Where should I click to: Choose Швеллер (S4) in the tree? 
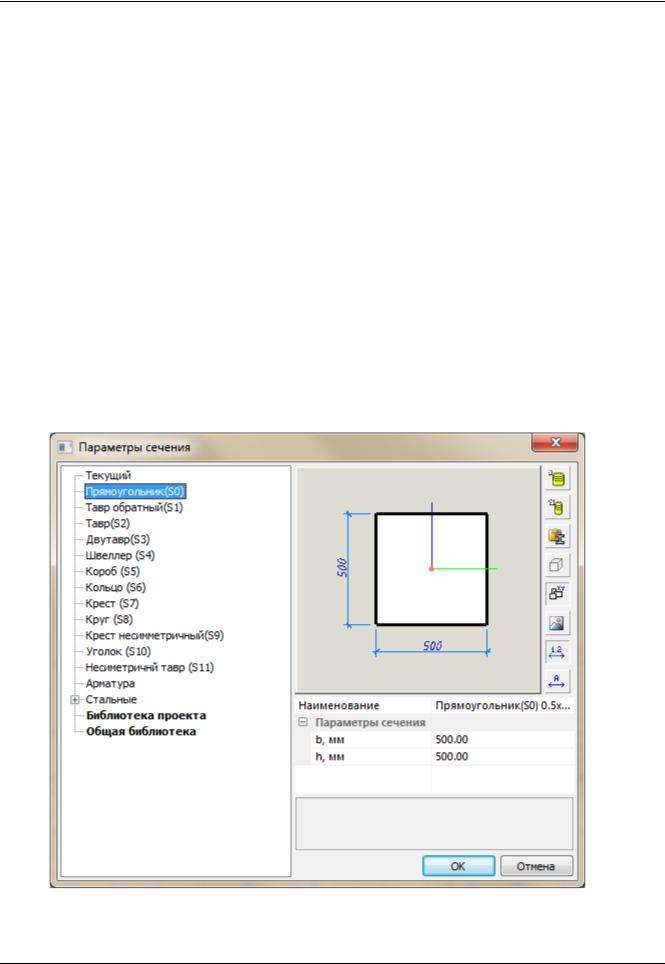click(120, 555)
